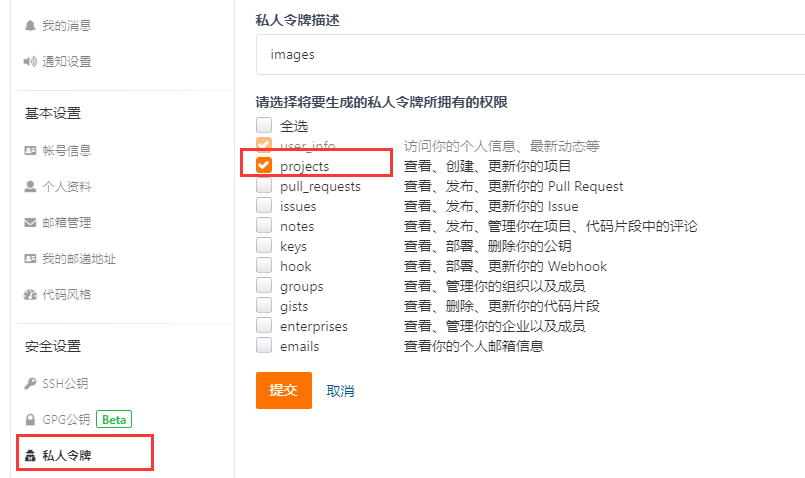Click the 取消 link
805x478 pixels.
340,391
